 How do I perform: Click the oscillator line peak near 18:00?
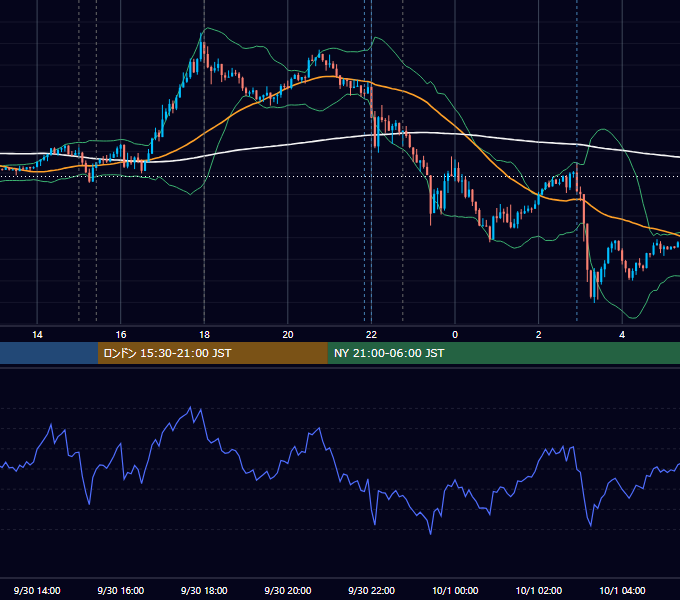(x=190, y=408)
